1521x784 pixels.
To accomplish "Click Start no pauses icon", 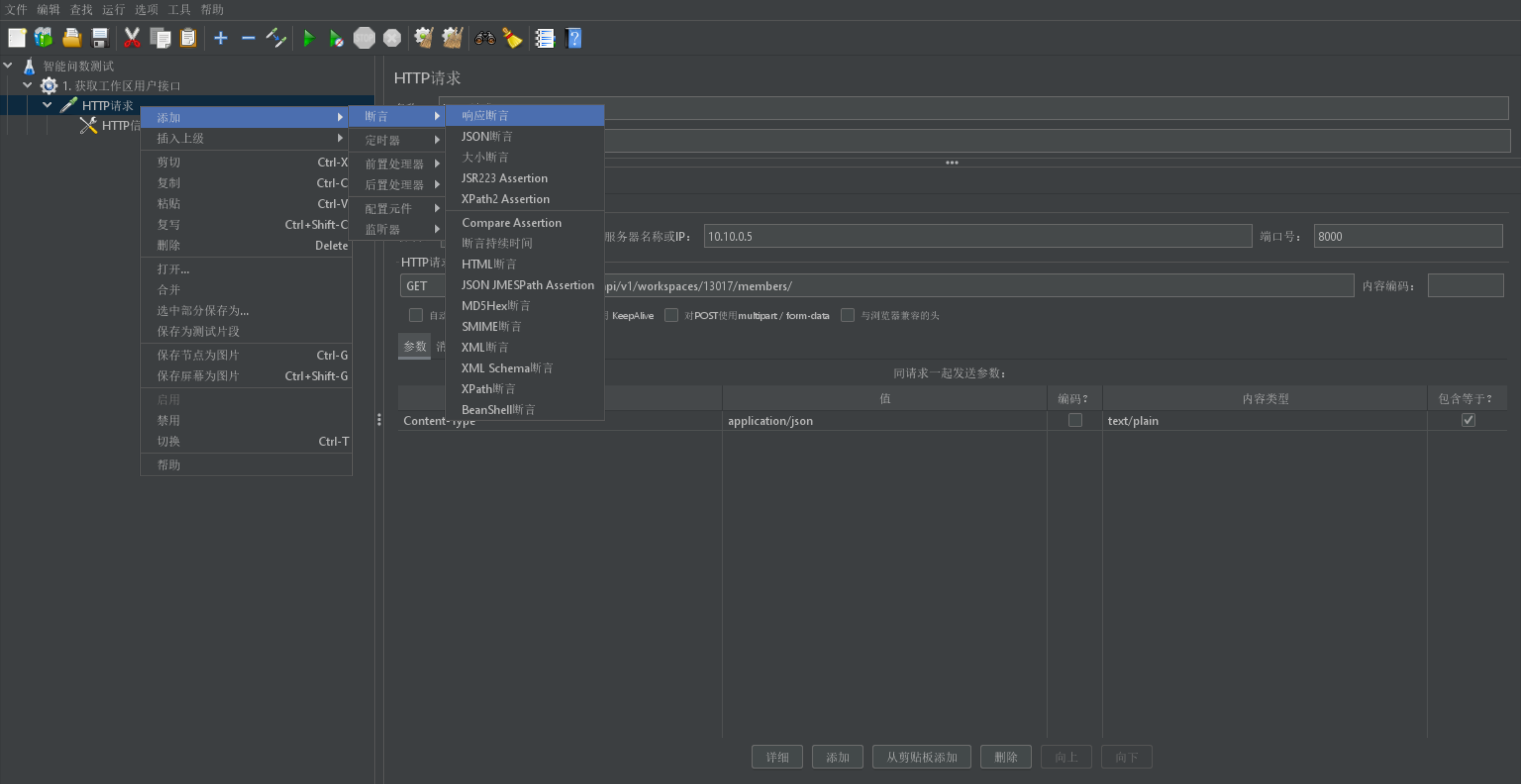I will click(x=336, y=38).
